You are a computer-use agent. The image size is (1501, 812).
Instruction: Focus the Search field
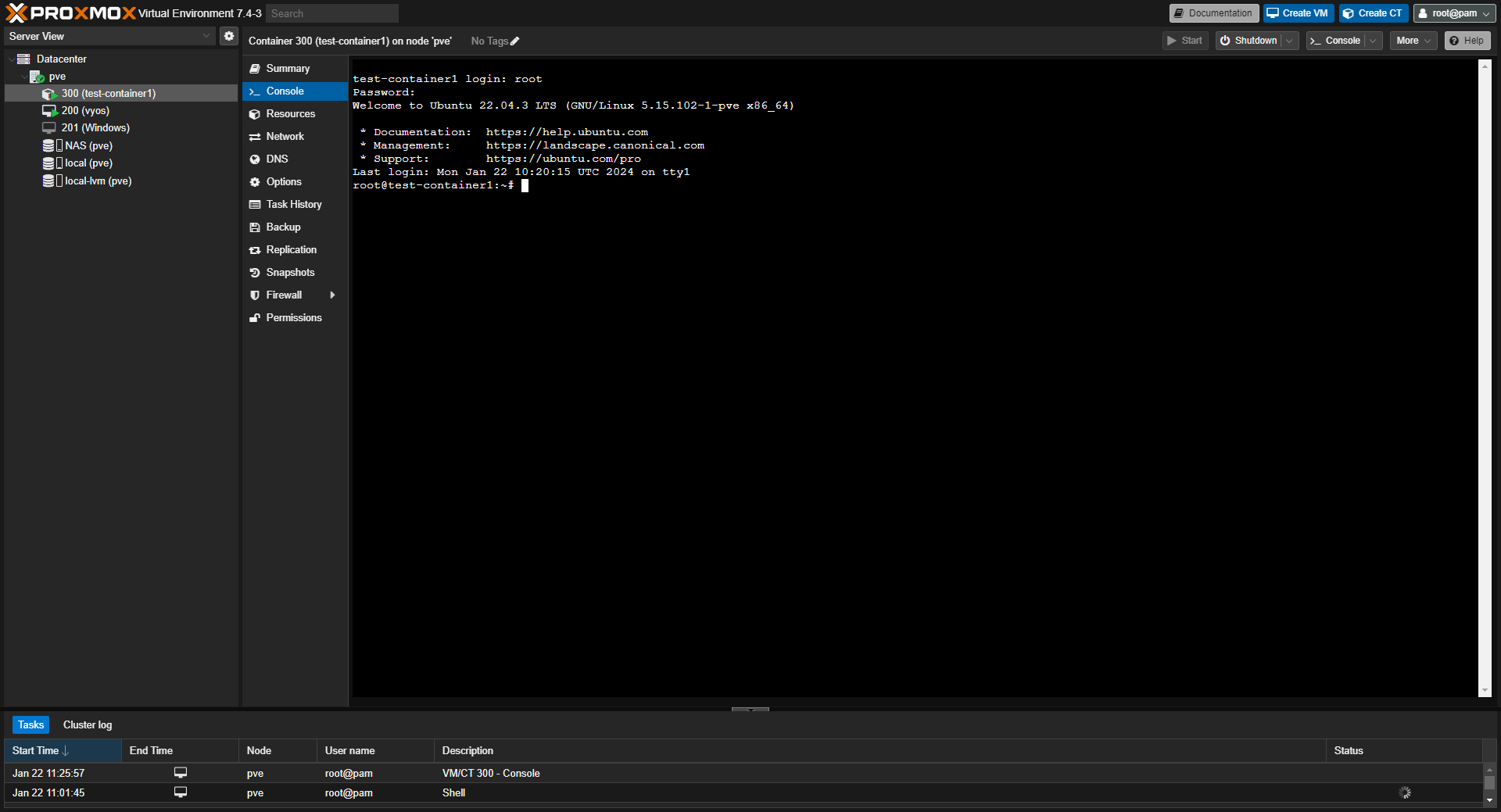(x=332, y=13)
